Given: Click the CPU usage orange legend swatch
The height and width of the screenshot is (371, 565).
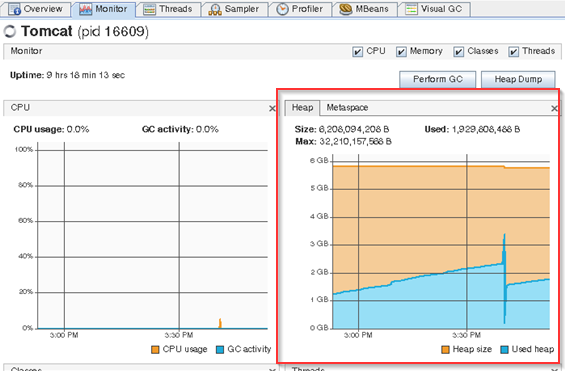Looking at the screenshot, I should coord(155,350).
